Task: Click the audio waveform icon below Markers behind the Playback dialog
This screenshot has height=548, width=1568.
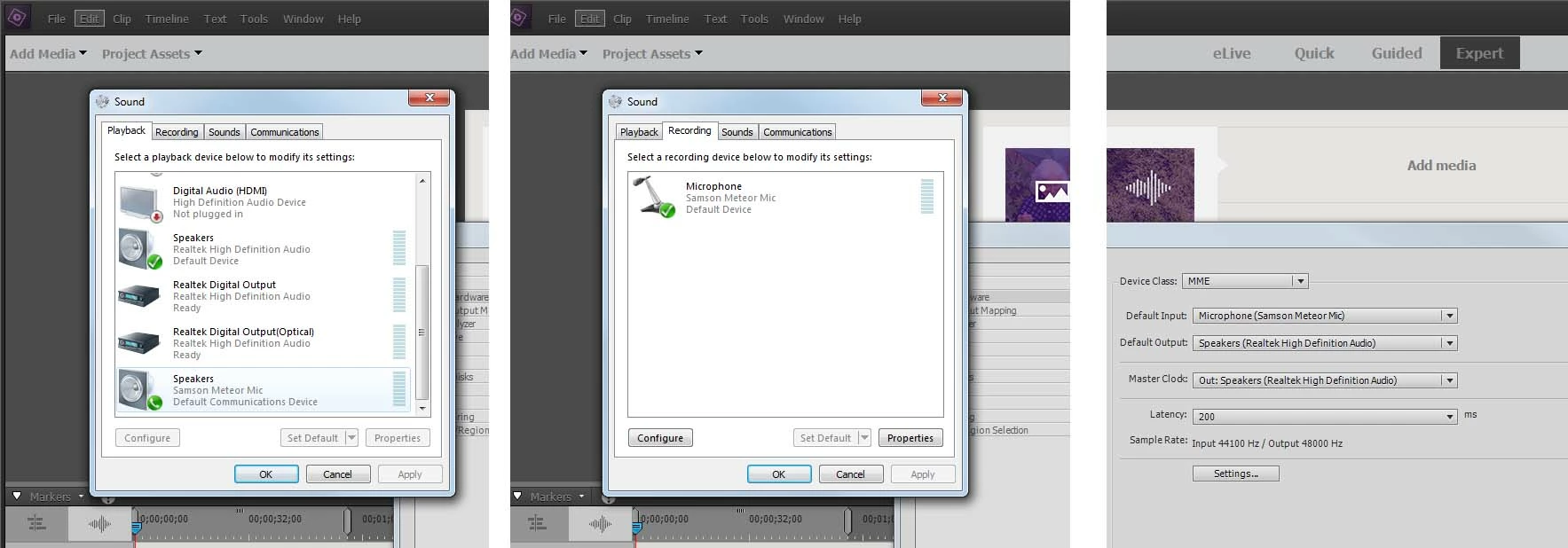Action: 99,524
